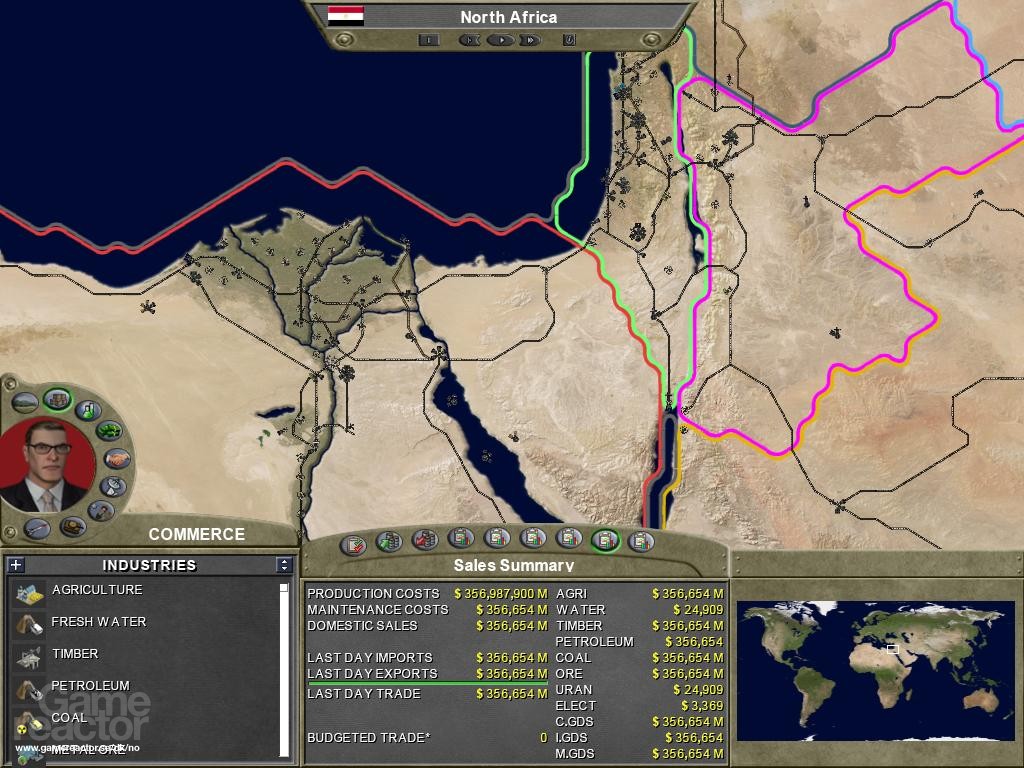Image resolution: width=1024 pixels, height=768 pixels.
Task: Toggle the highlighted Commerce factory department button
Action: point(57,400)
